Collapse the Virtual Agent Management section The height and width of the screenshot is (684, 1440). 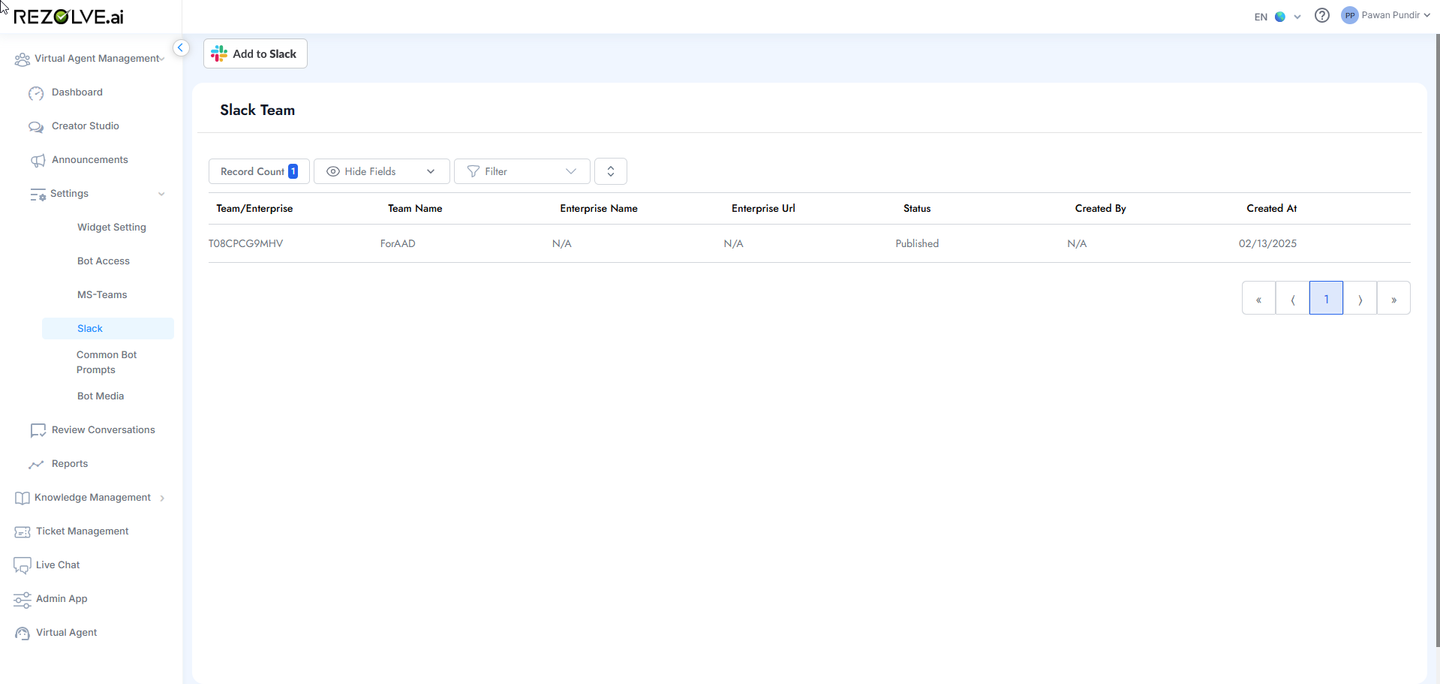point(162,59)
